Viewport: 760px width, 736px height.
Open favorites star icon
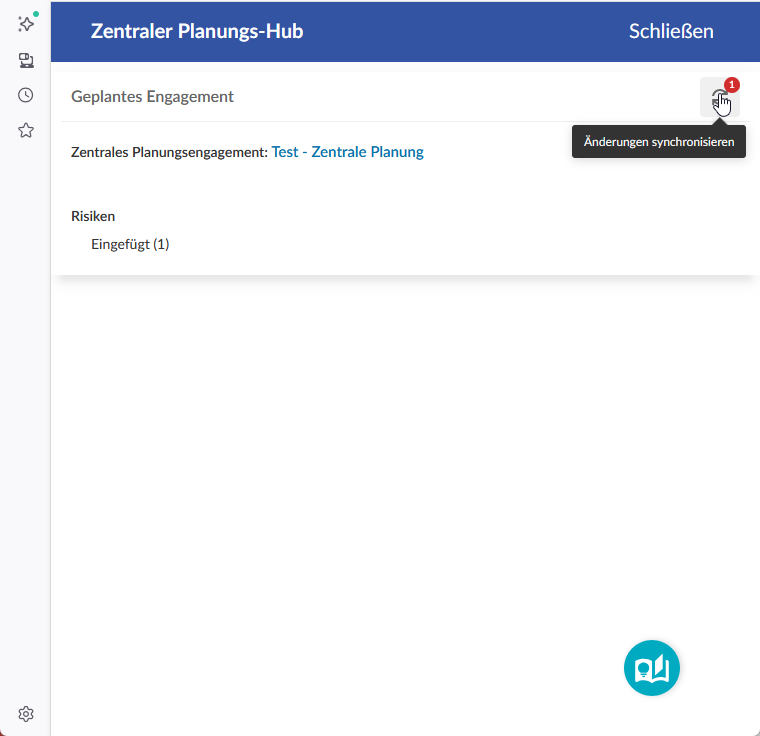click(26, 130)
